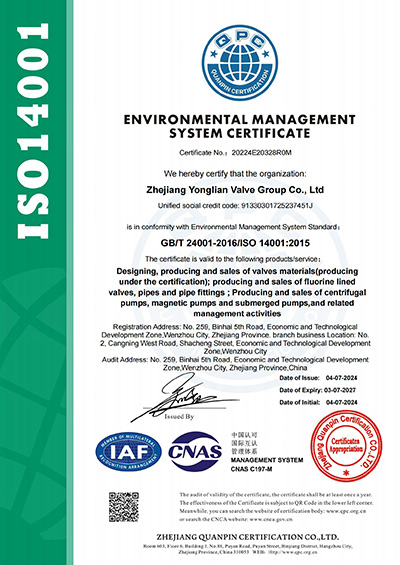The height and width of the screenshot is (565, 400).
Task: Click 'We hereby certify that the organization'
Action: (235, 174)
